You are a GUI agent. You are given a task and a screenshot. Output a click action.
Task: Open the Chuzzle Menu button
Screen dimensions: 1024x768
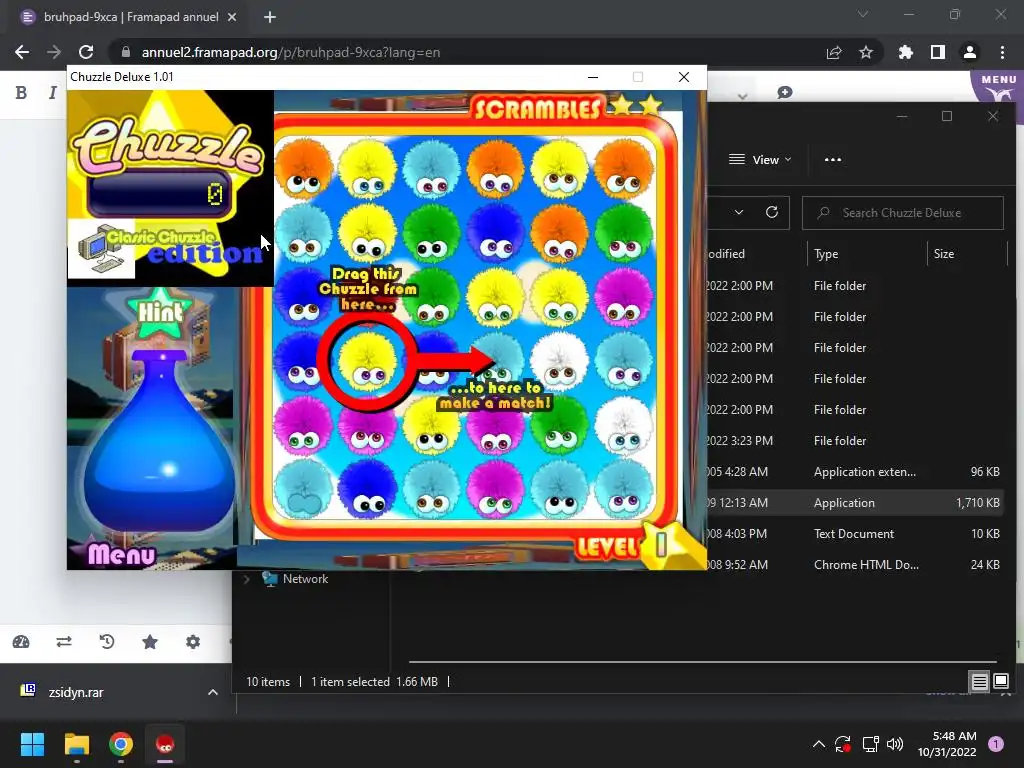coord(122,554)
